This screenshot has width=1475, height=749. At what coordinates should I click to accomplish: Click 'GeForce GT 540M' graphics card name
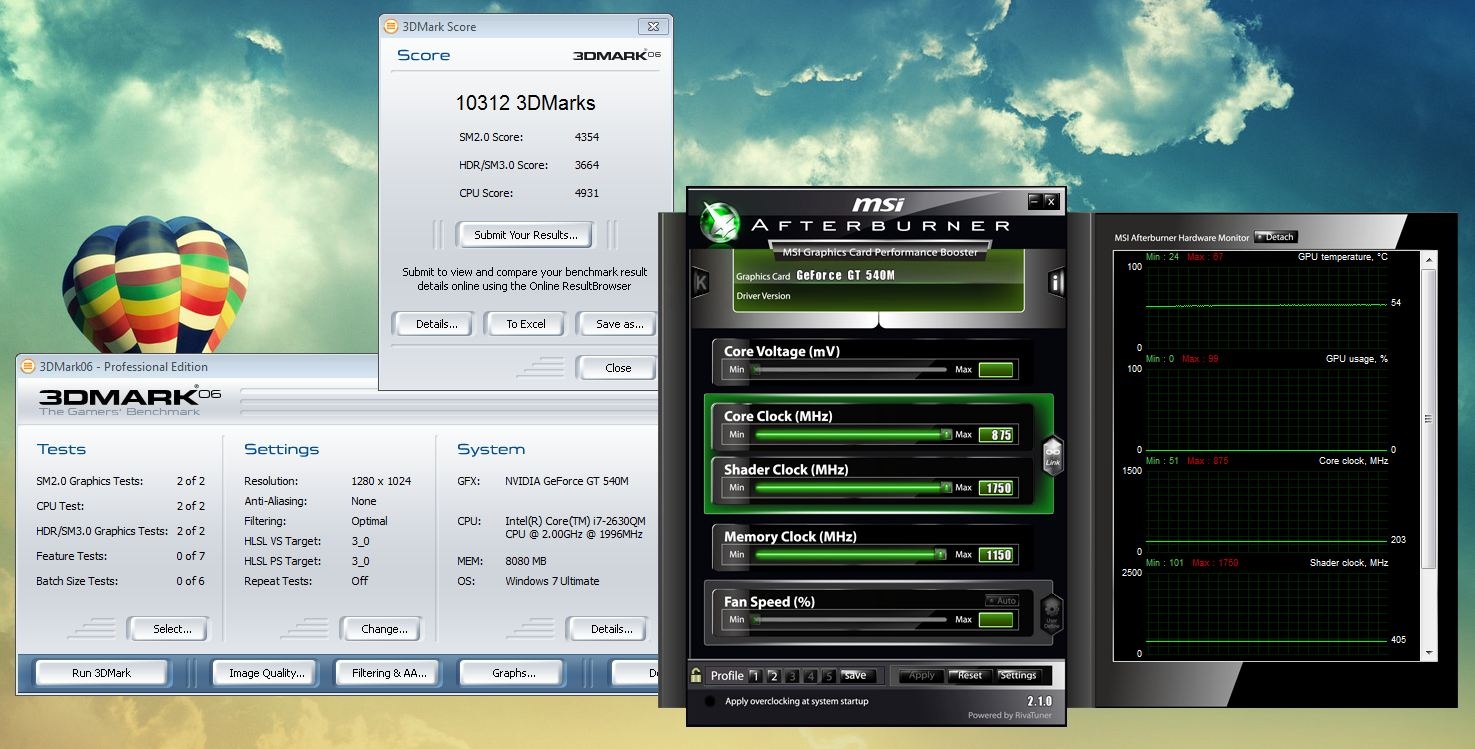[845, 275]
